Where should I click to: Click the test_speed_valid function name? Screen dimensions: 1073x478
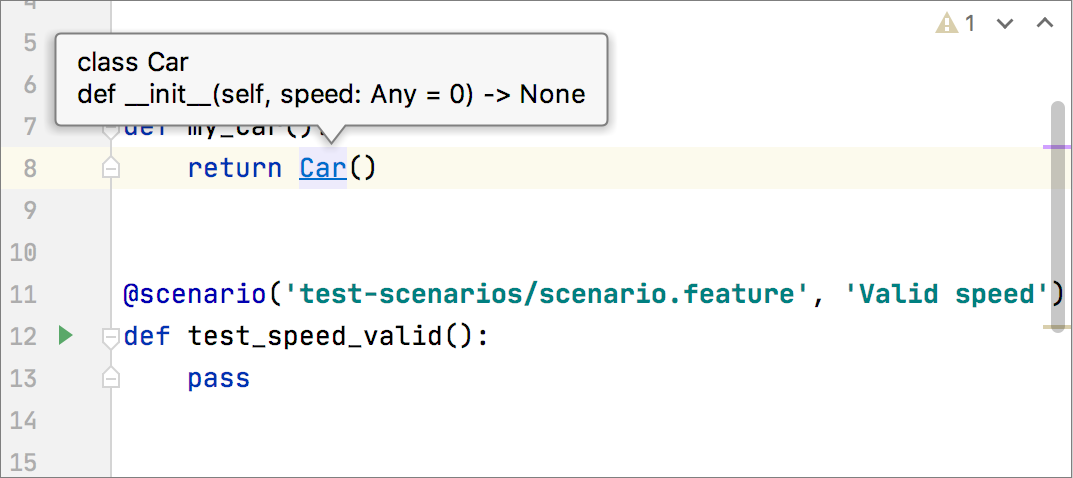pyautogui.click(x=314, y=336)
